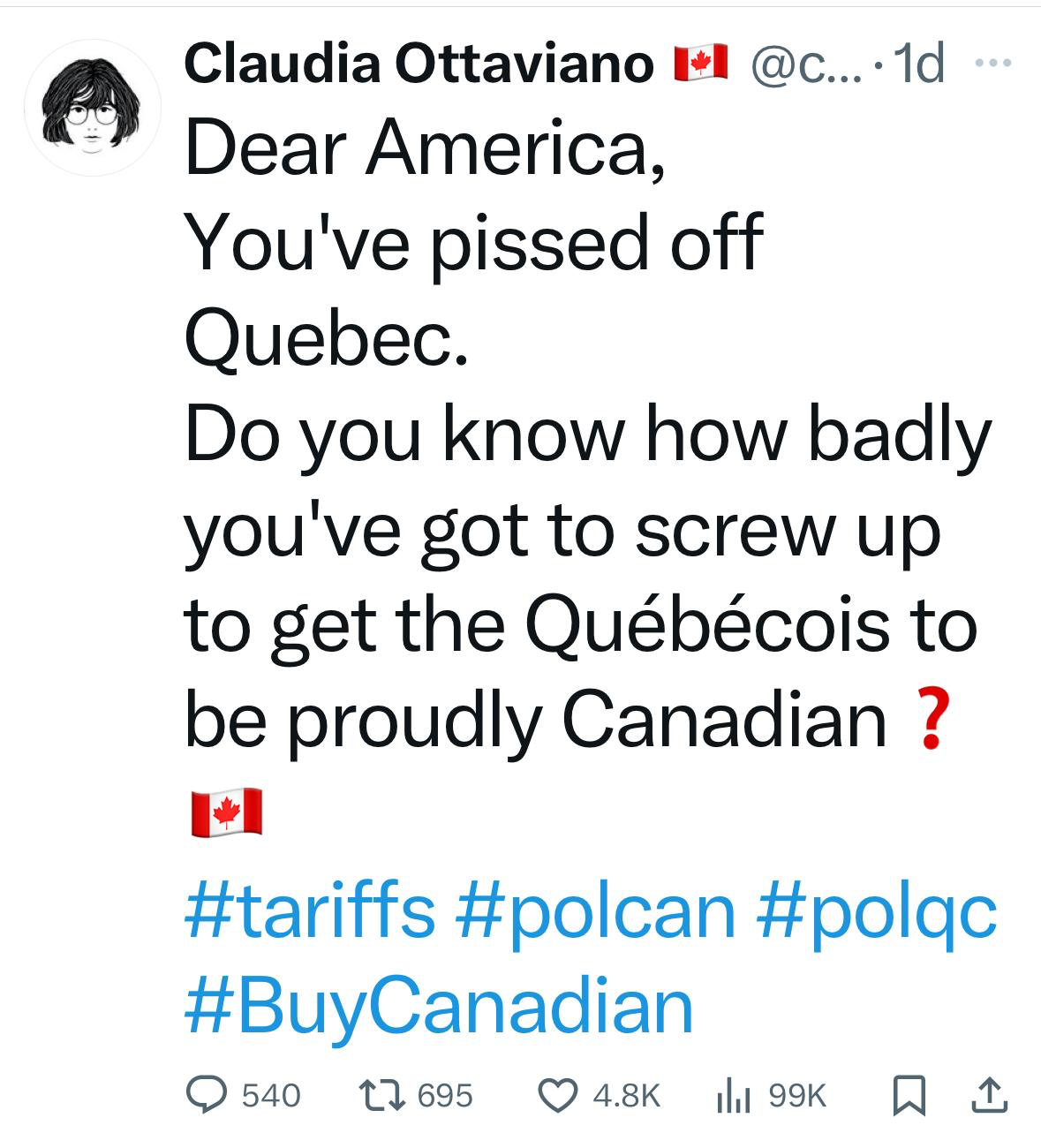
Task: Click the Claudia Ottaviano display name
Action: (x=419, y=64)
